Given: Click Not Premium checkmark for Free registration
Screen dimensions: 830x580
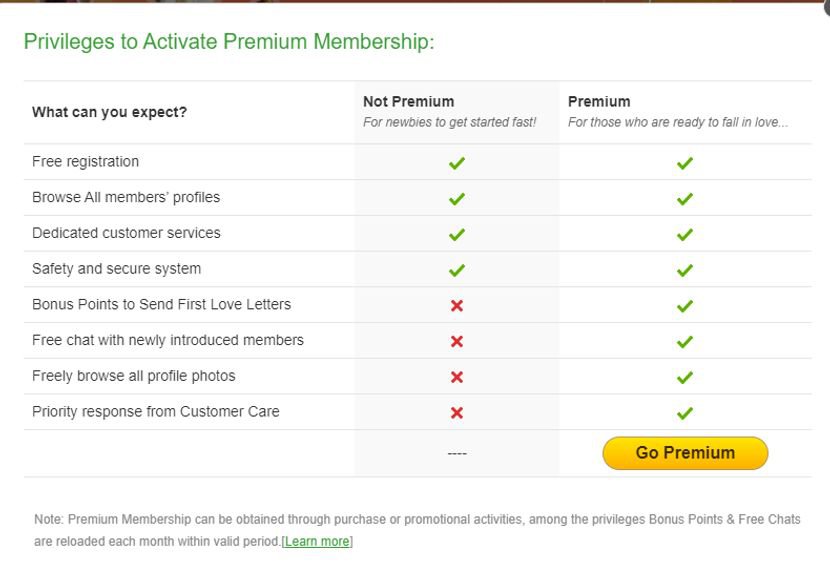Looking at the screenshot, I should [x=457, y=163].
